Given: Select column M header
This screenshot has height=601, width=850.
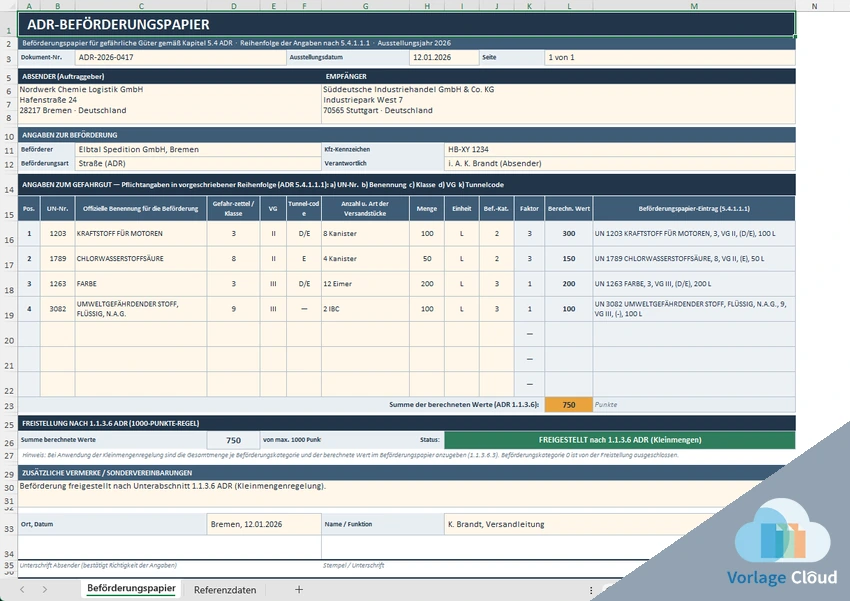Looking at the screenshot, I should [x=694, y=6].
